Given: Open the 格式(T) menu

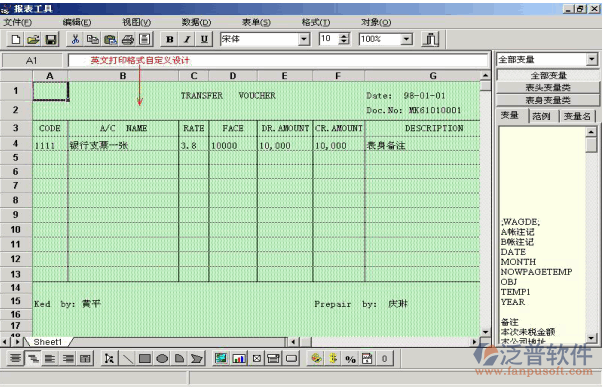Looking at the screenshot, I should click(x=315, y=22).
